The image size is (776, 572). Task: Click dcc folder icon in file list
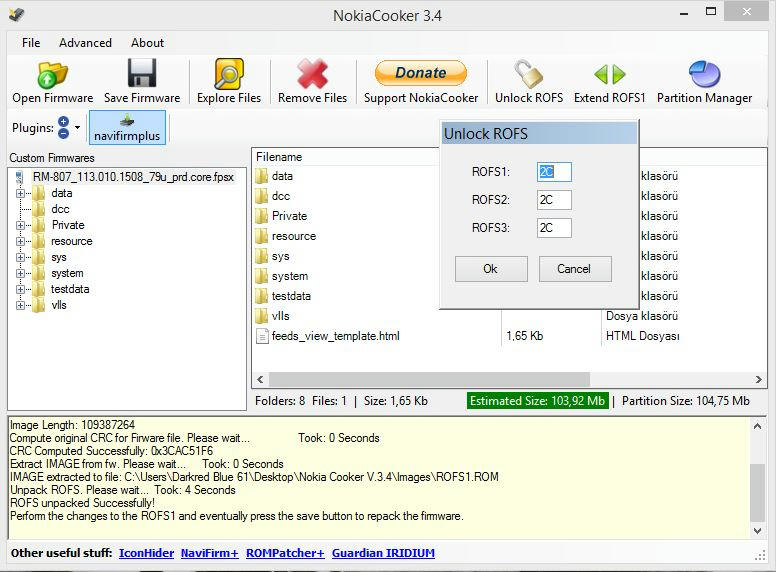[x=261, y=196]
